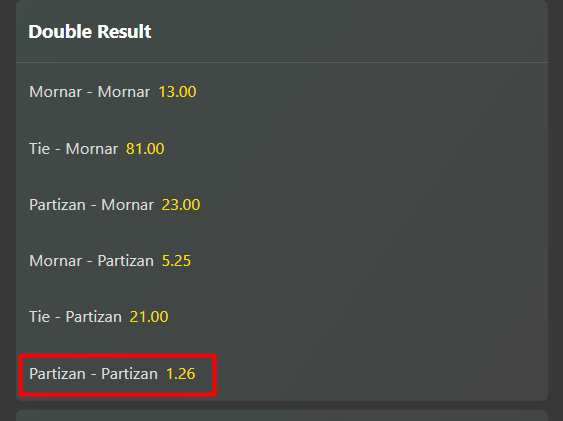This screenshot has width=563, height=421.
Task: Click the word Tie in Tie - Mornar
Action: pyautogui.click(x=39, y=149)
